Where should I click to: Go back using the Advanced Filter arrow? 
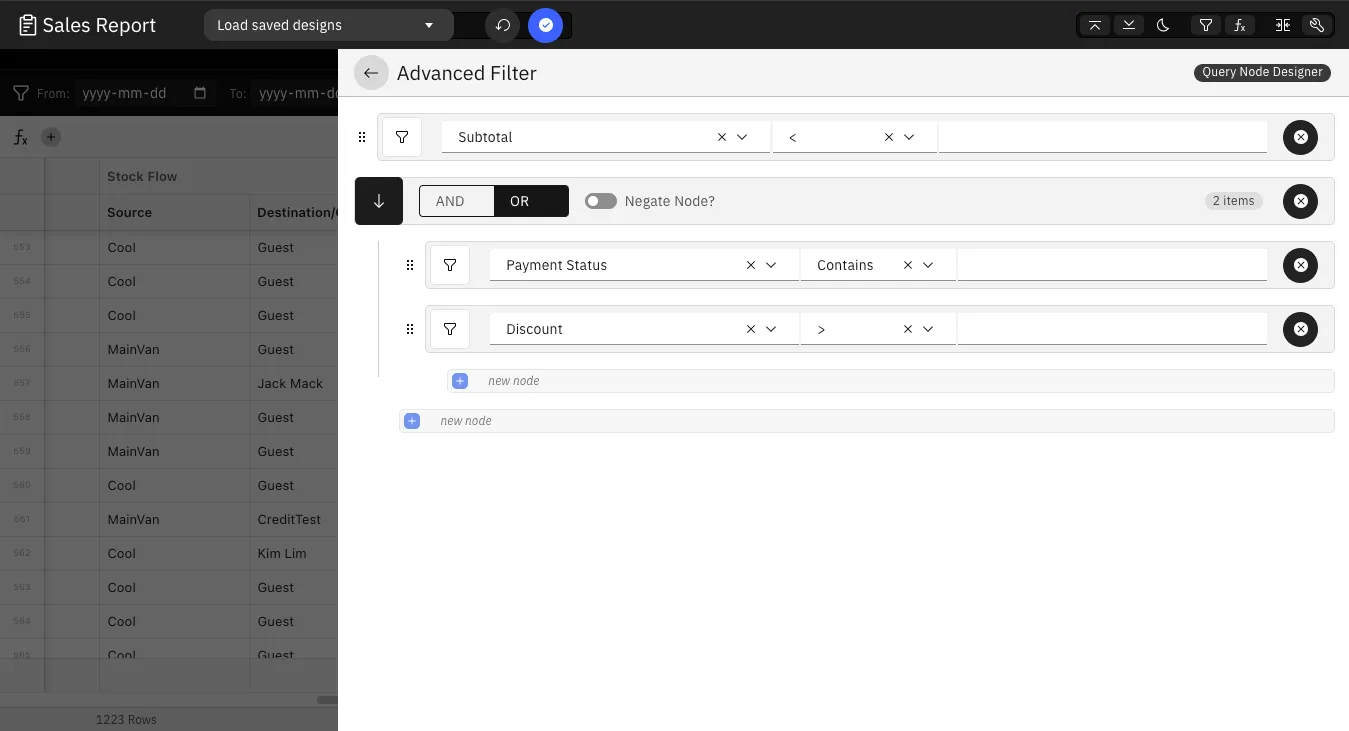pyautogui.click(x=371, y=73)
